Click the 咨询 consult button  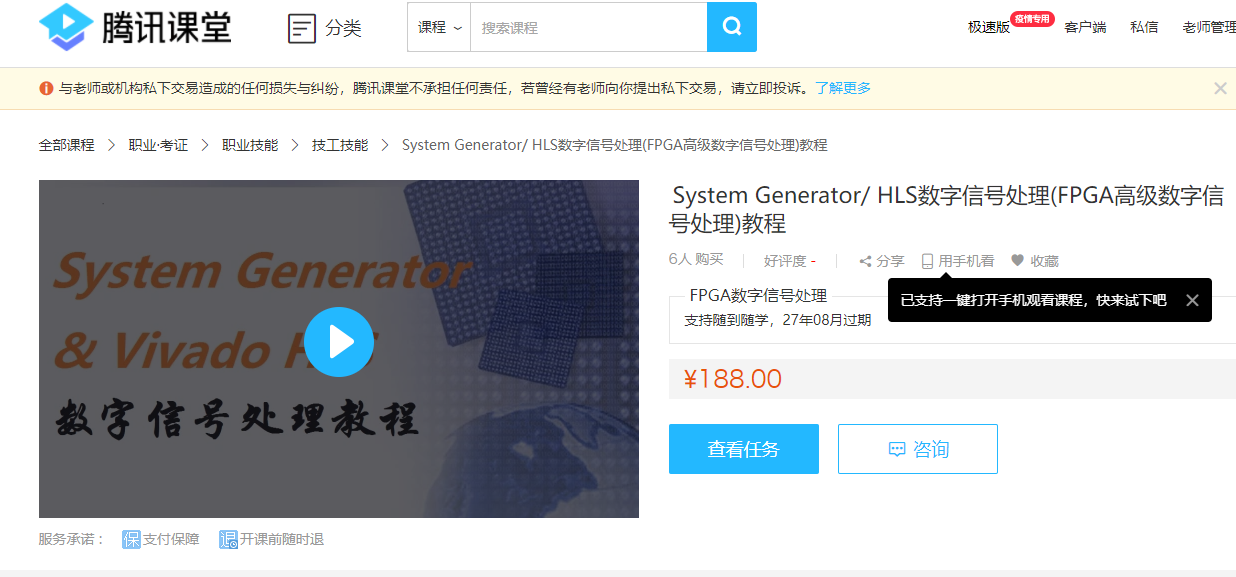pyautogui.click(x=918, y=449)
